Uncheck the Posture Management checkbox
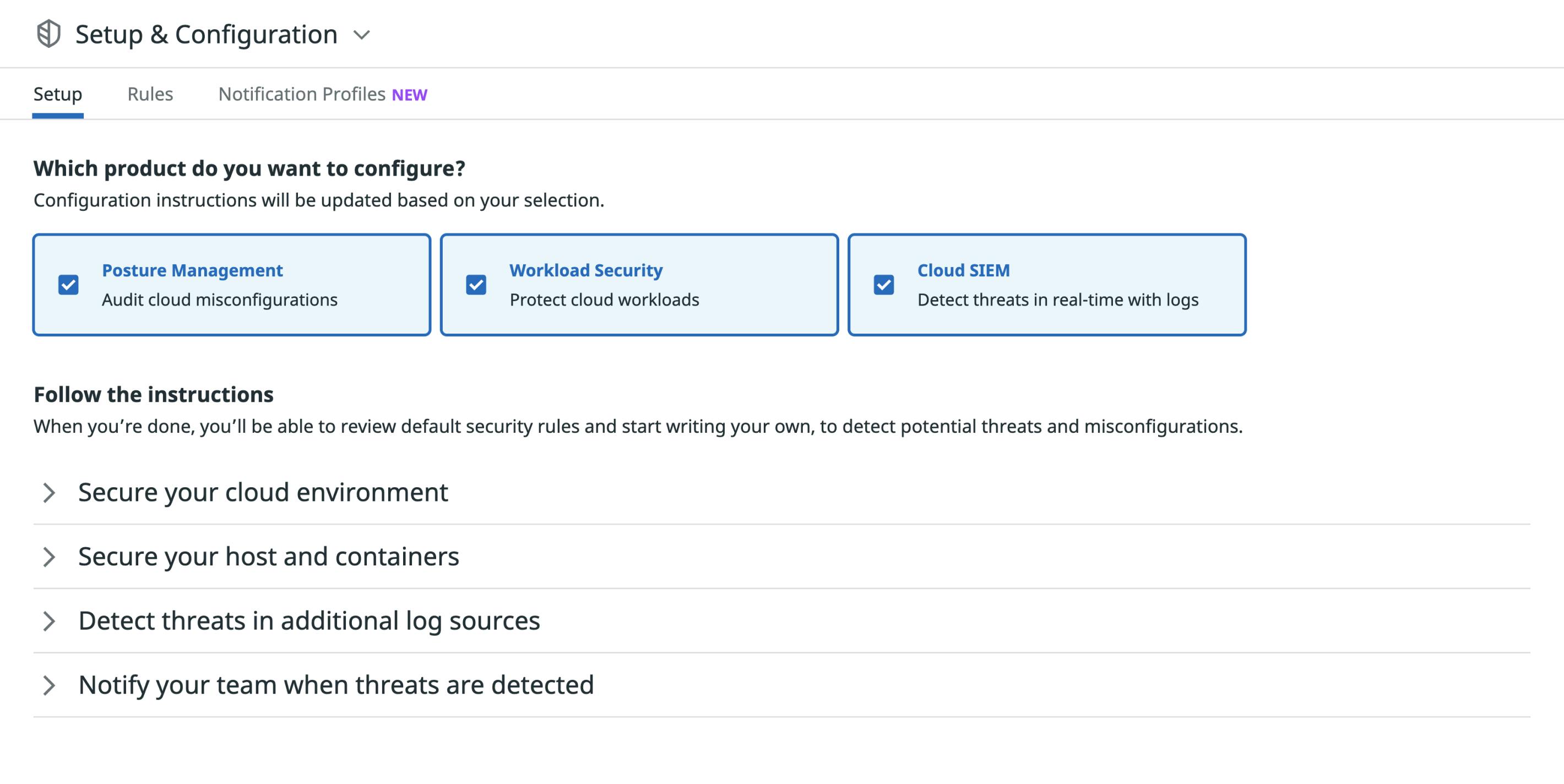 (69, 285)
